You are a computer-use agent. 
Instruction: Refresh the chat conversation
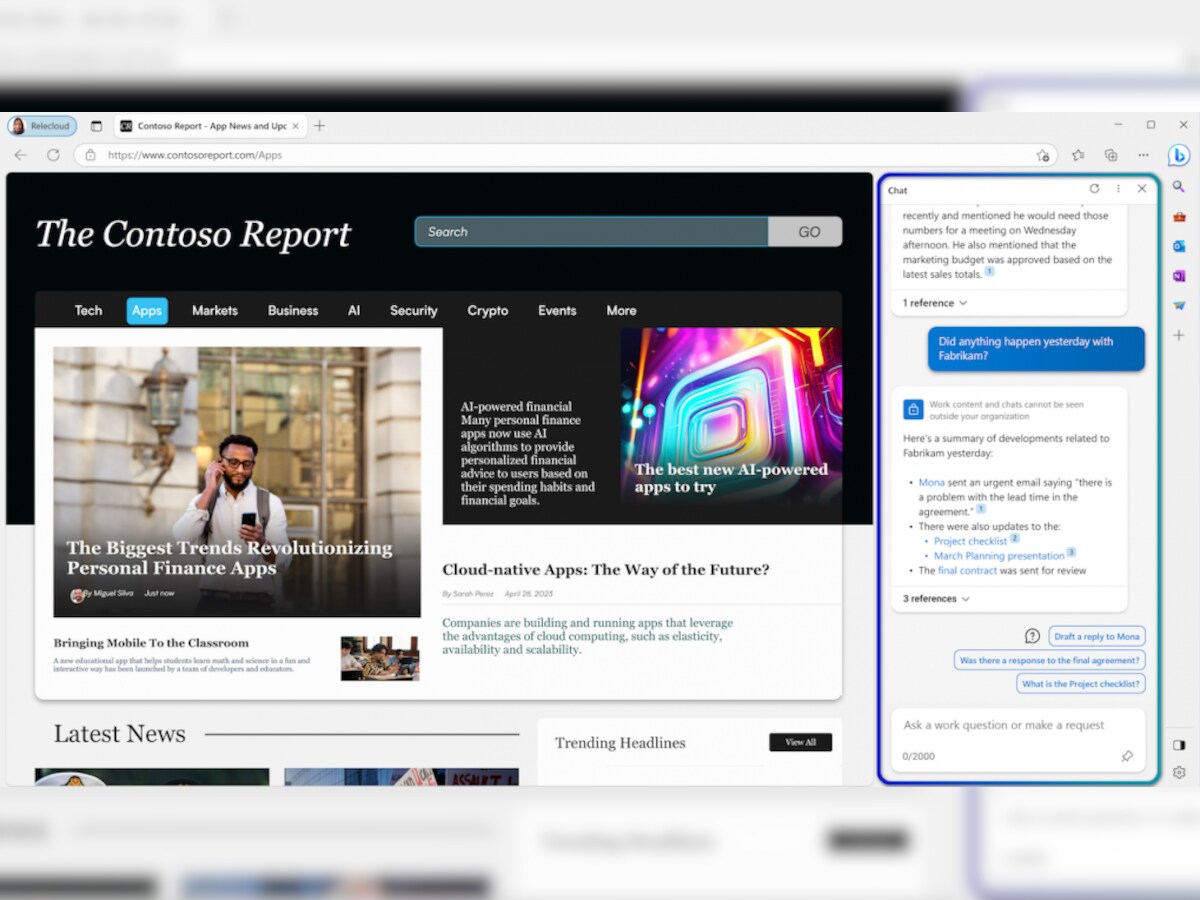(x=1094, y=189)
